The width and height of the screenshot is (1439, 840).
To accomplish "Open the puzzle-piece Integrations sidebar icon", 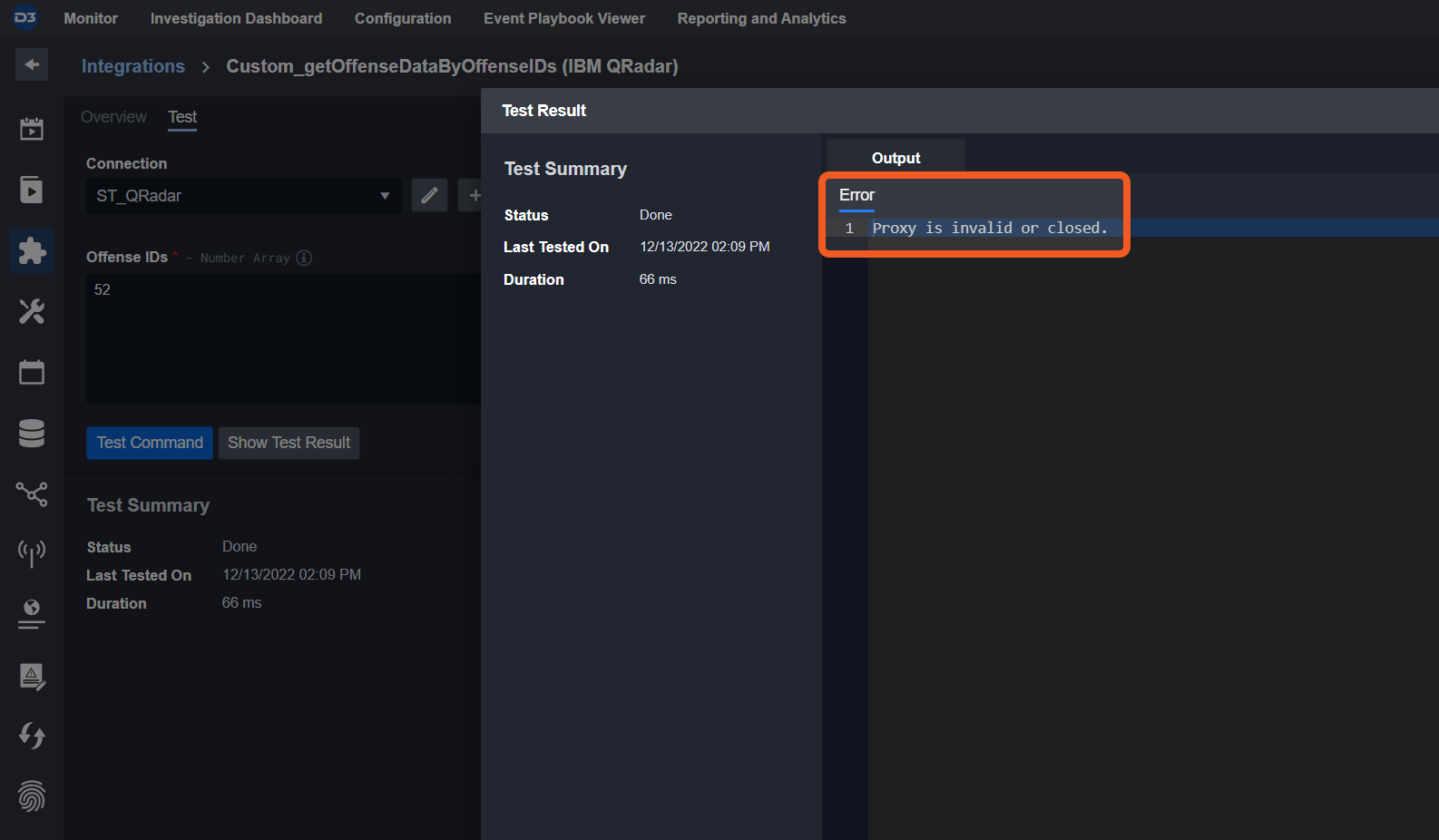I will click(32, 250).
